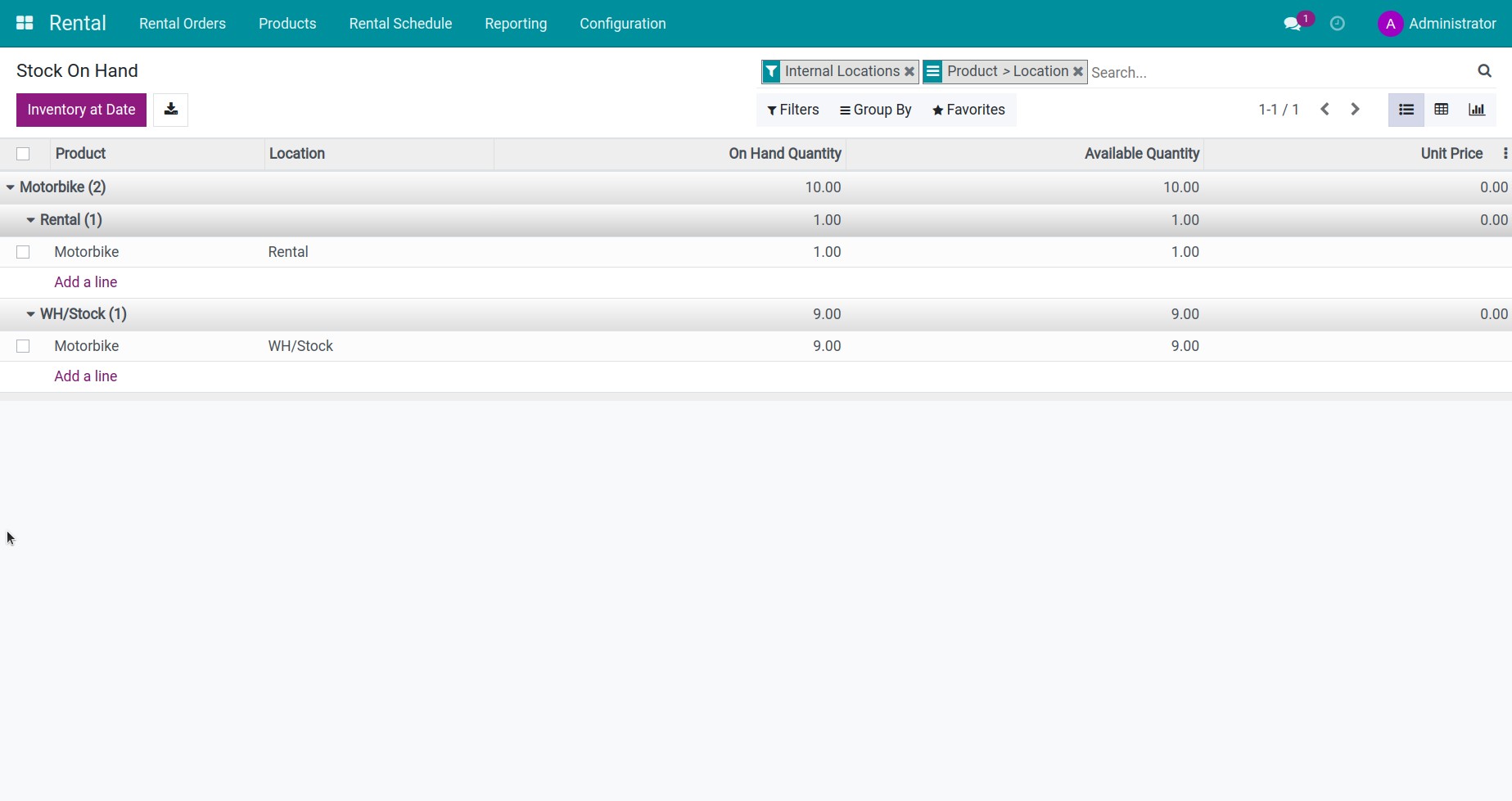Click the search magnifier icon
This screenshot has width=1512, height=801.
(x=1484, y=71)
